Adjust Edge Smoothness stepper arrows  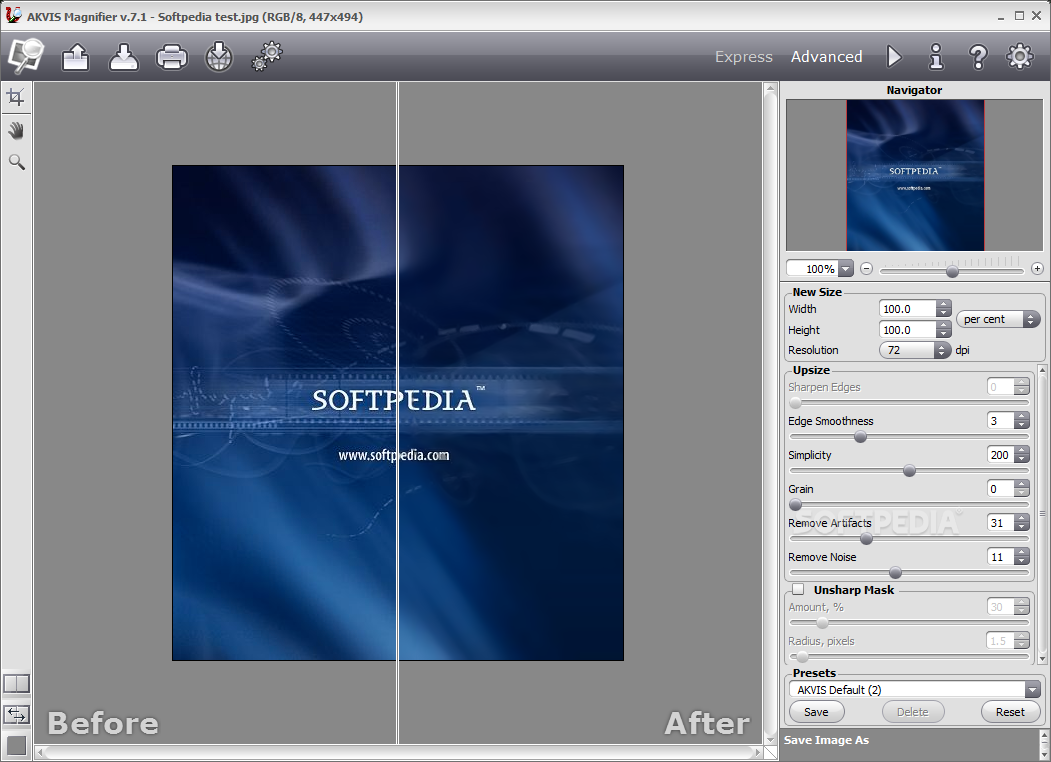coord(1022,421)
